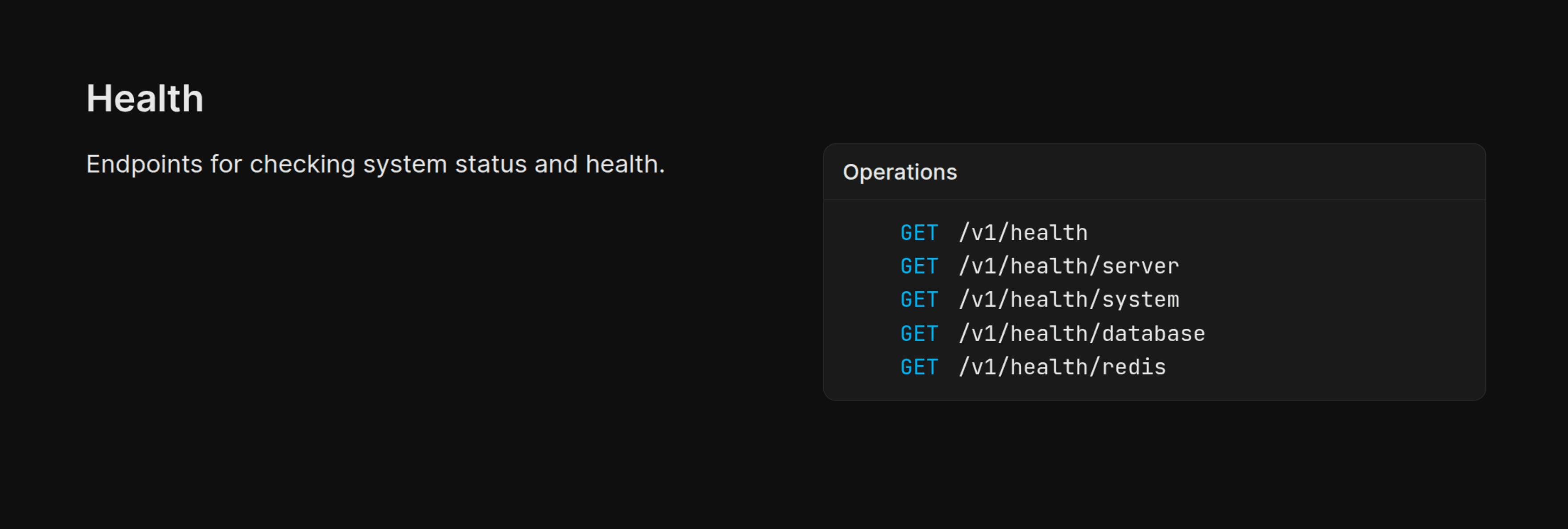Click the final word "health." in the description
This screenshot has width=1568, height=529.
pyautogui.click(x=625, y=164)
